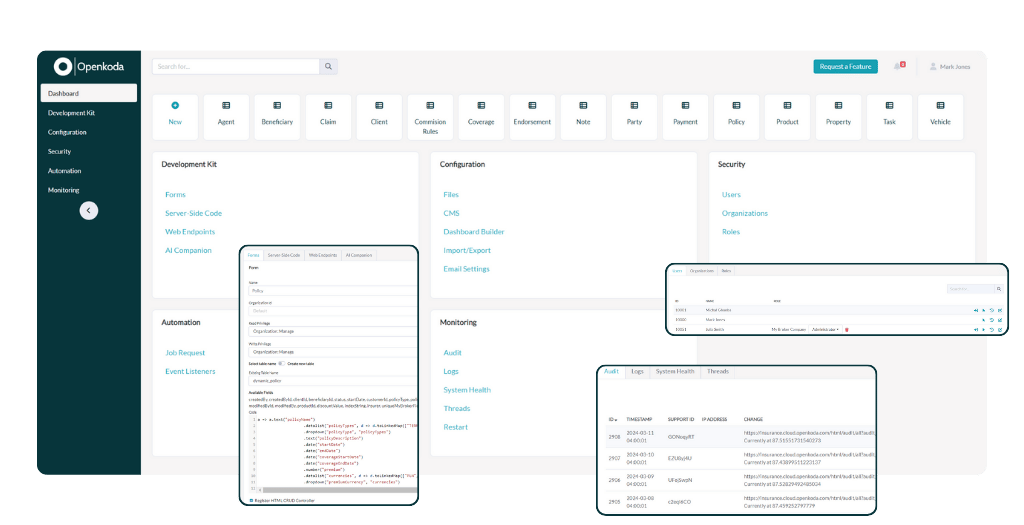Image resolution: width=1024 pixels, height=525 pixels.
Task: Click the notifications bell icon
Action: click(898, 67)
